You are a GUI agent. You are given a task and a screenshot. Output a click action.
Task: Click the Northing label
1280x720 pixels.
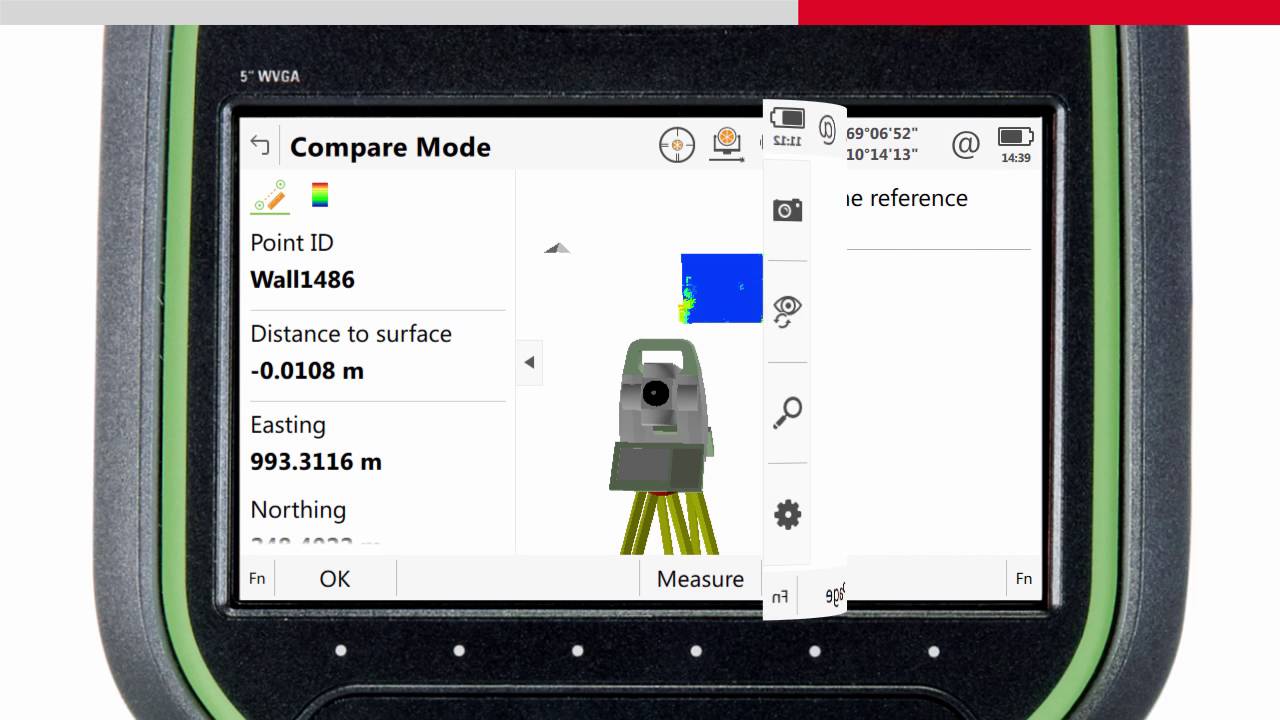coord(298,509)
